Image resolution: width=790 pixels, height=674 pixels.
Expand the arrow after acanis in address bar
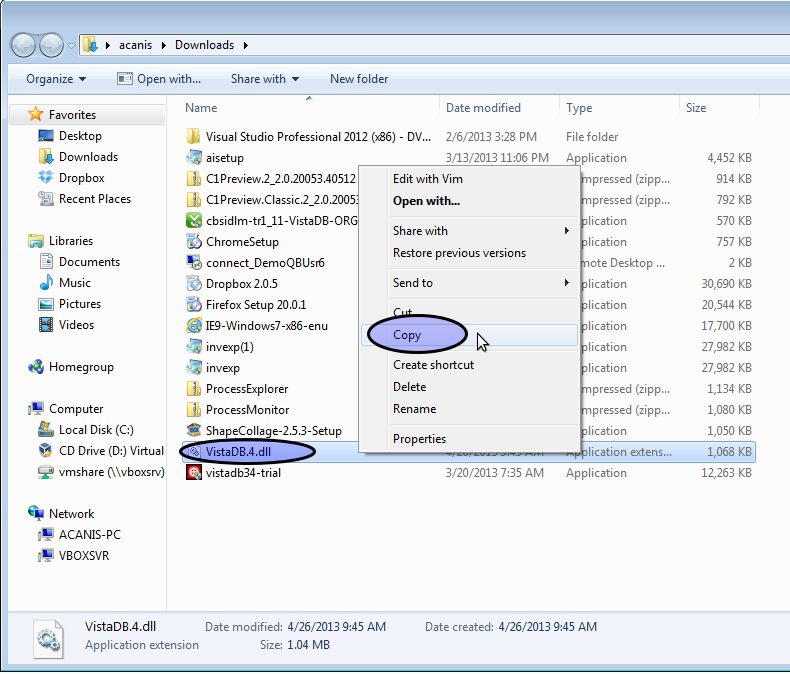tap(164, 45)
